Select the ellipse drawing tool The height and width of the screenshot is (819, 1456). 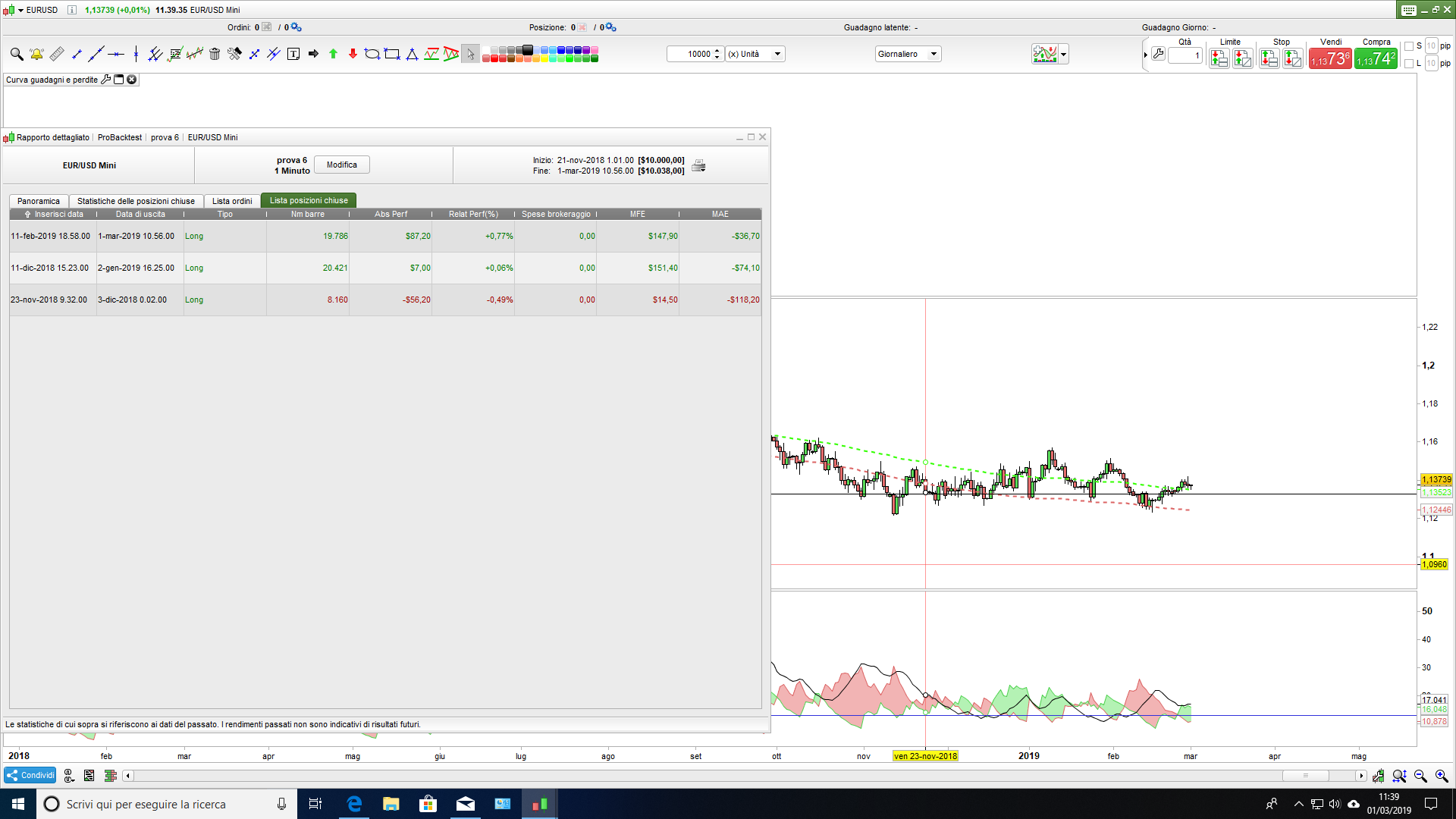coord(372,54)
